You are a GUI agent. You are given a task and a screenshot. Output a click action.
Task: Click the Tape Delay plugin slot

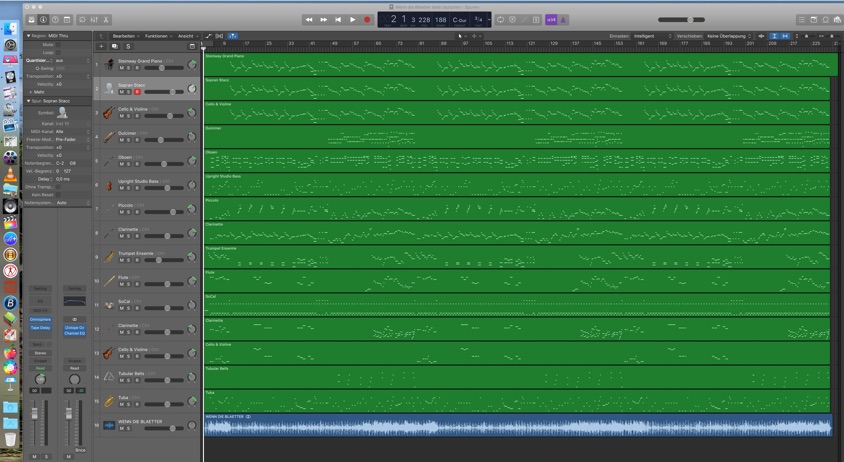(40, 327)
